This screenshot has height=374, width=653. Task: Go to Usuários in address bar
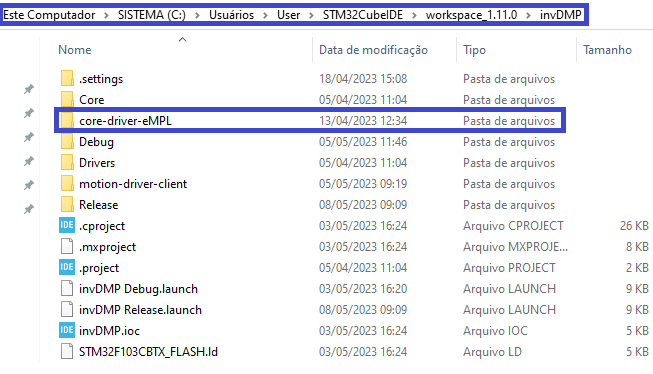231,15
